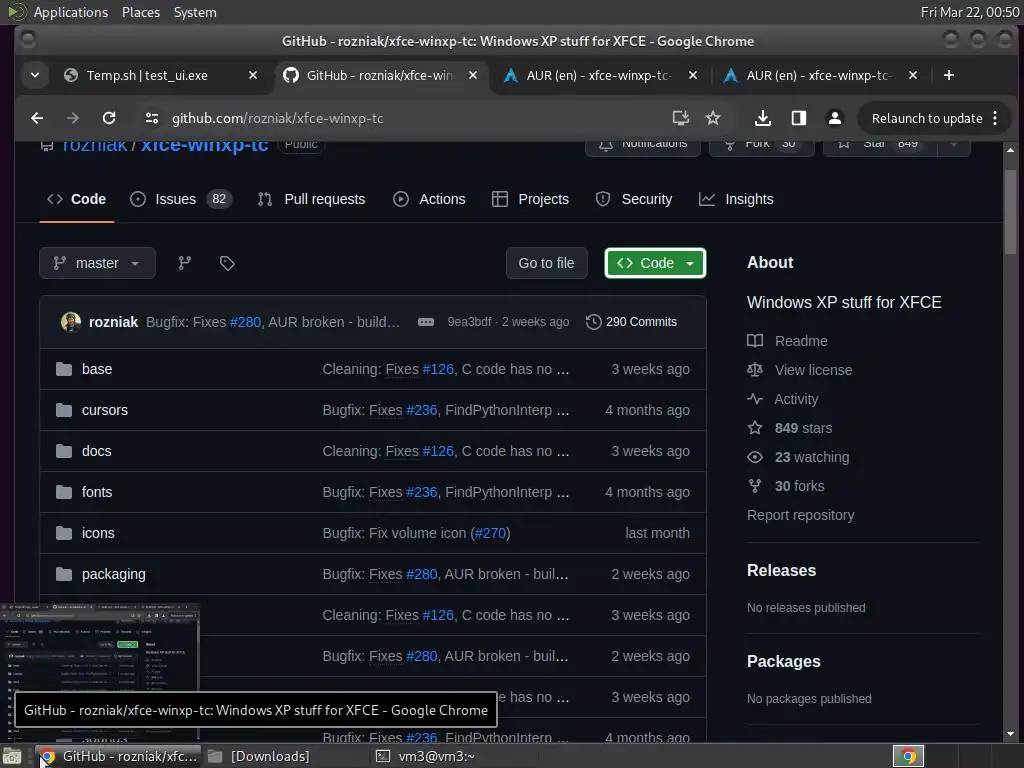Screen dimensions: 1024x768
Task: Click the address bar URL field
Action: tap(405, 118)
